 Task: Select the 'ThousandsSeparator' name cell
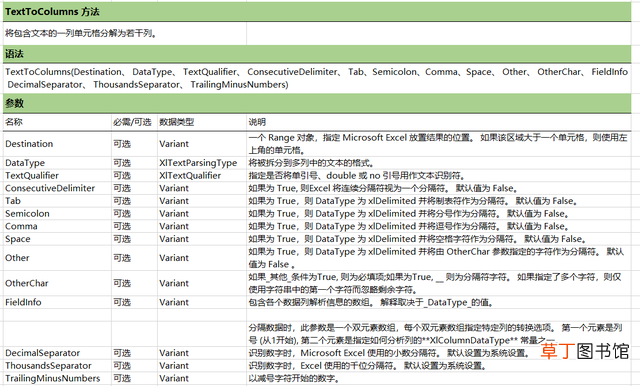coord(57,366)
